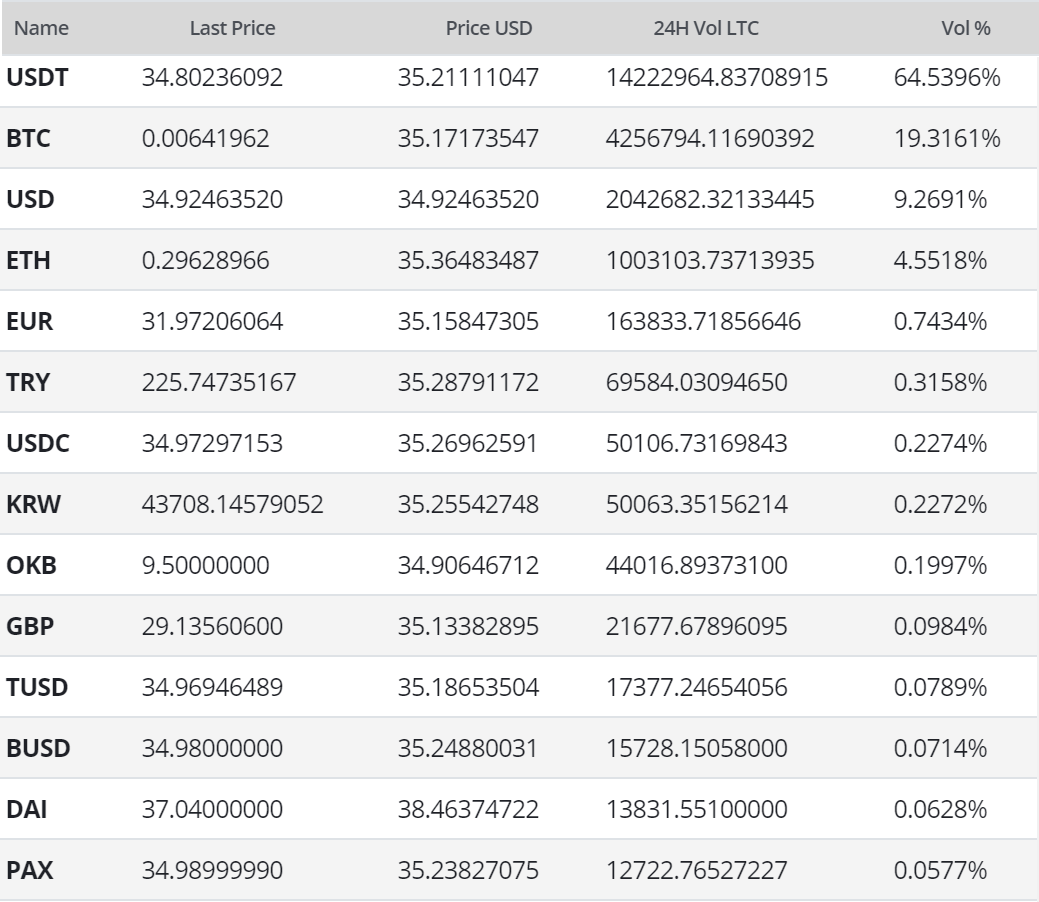Click volume share 64.5396% for USDT
Viewport: 1039px width, 902px height.
pyautogui.click(x=948, y=78)
